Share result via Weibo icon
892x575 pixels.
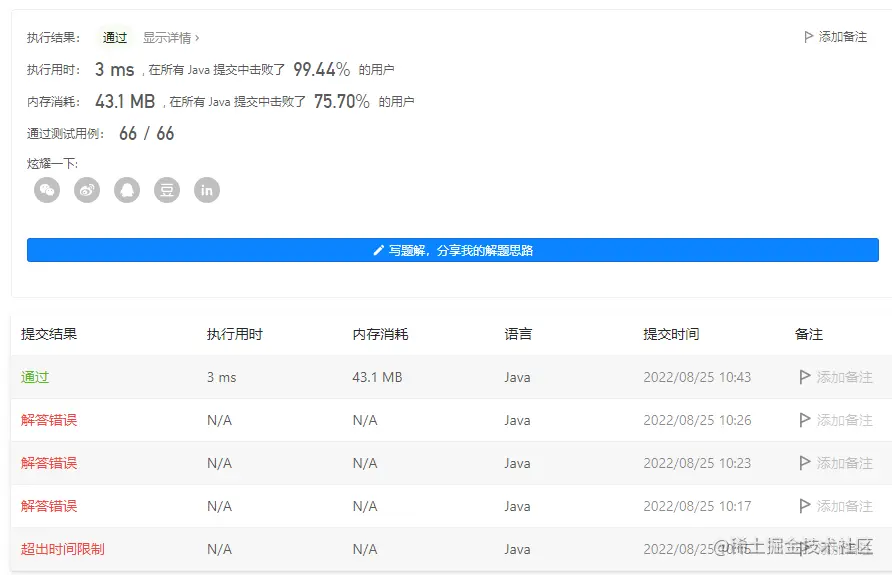point(87,190)
